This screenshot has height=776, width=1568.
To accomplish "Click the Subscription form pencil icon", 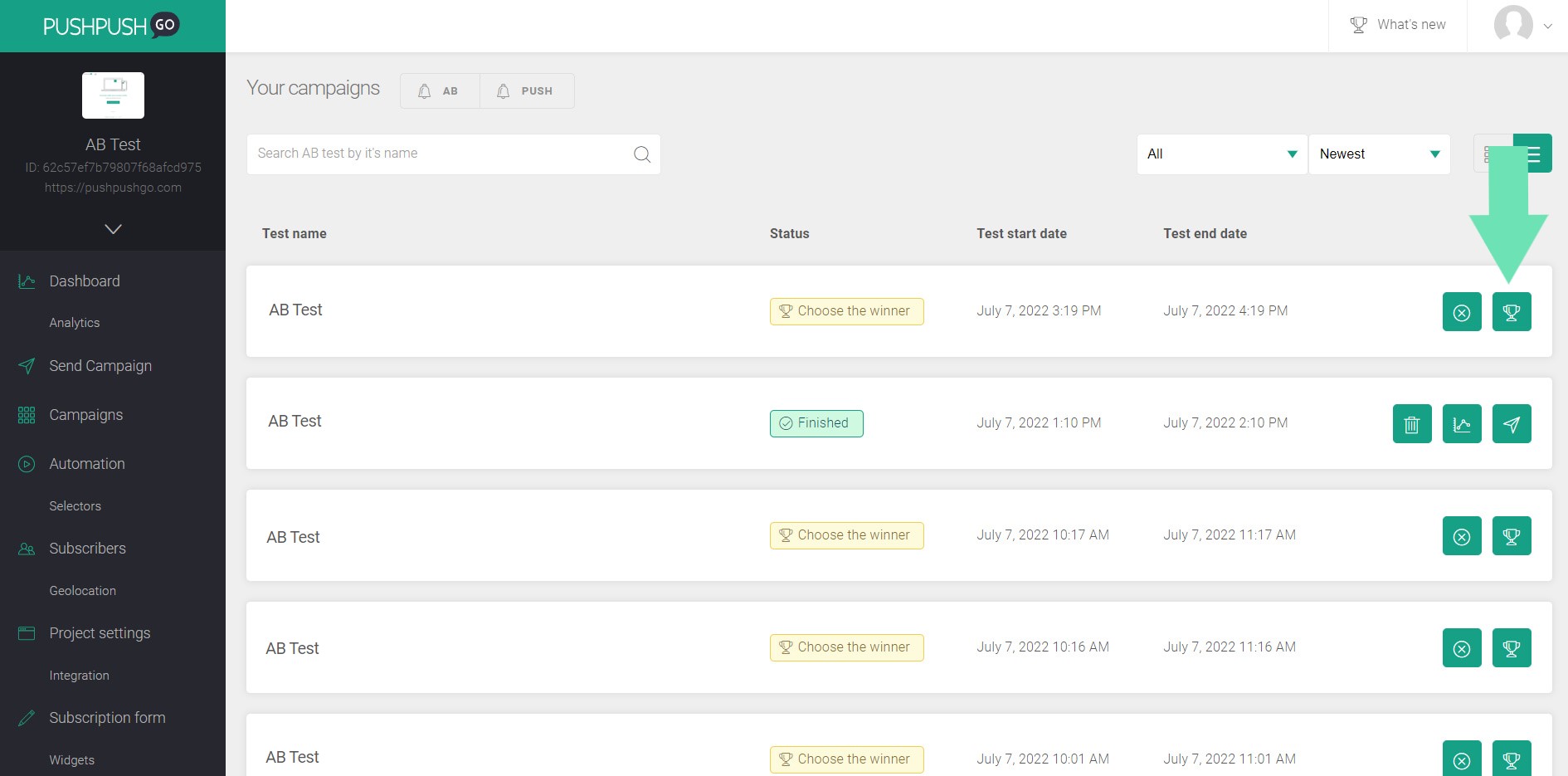I will click(27, 718).
